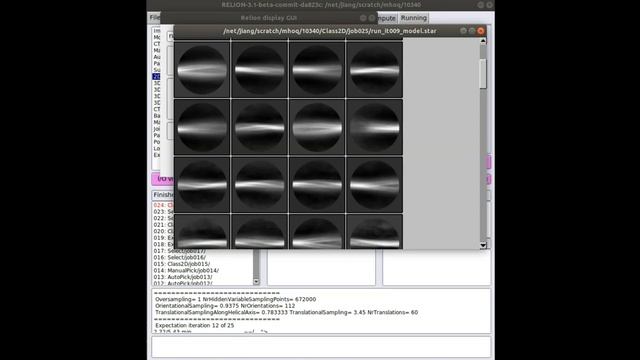Select class average in third row, fourth column
The width and height of the screenshot is (640, 360).
coord(375,185)
